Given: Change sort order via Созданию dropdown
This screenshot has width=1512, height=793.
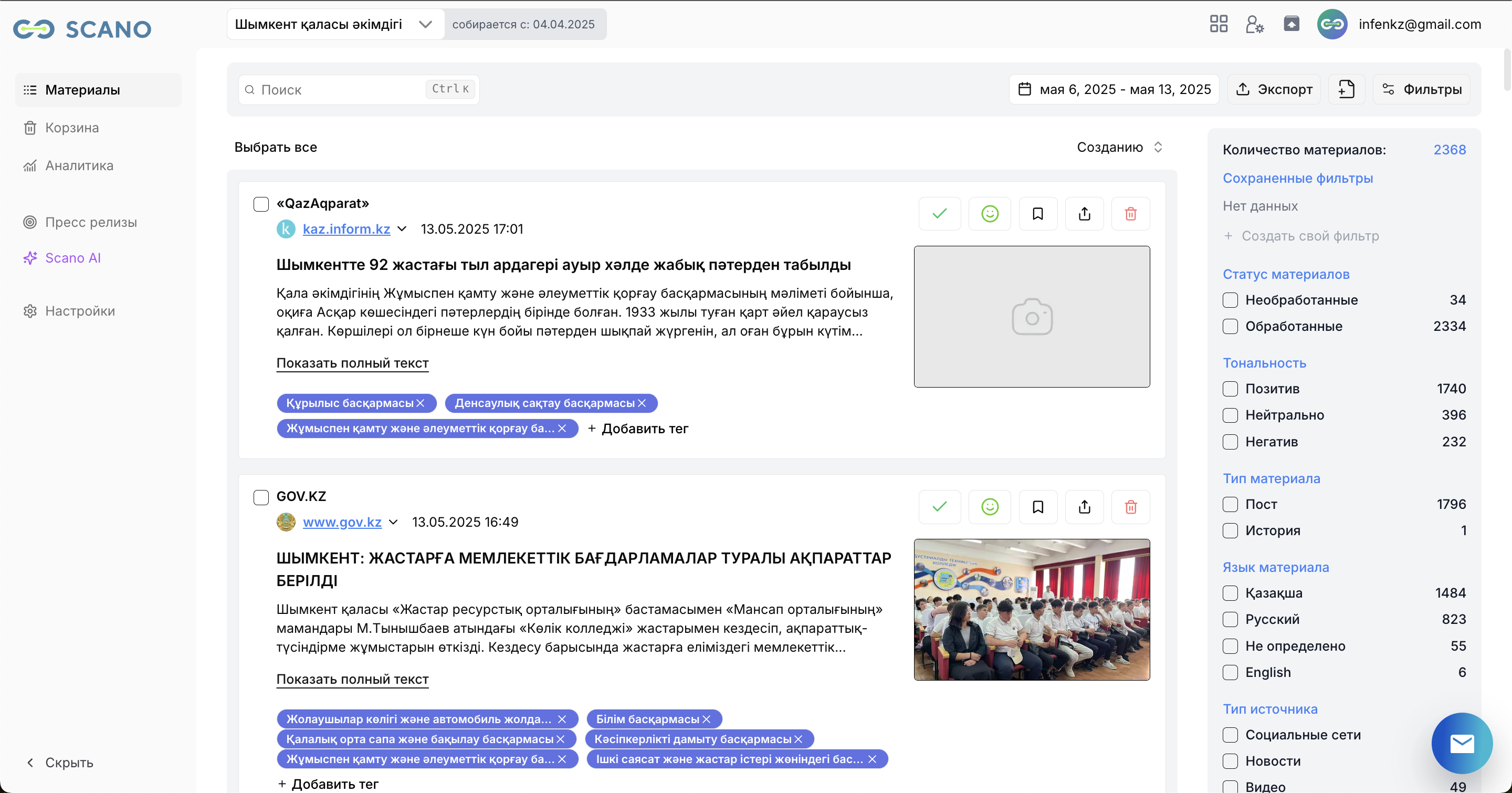Looking at the screenshot, I should tap(1119, 148).
